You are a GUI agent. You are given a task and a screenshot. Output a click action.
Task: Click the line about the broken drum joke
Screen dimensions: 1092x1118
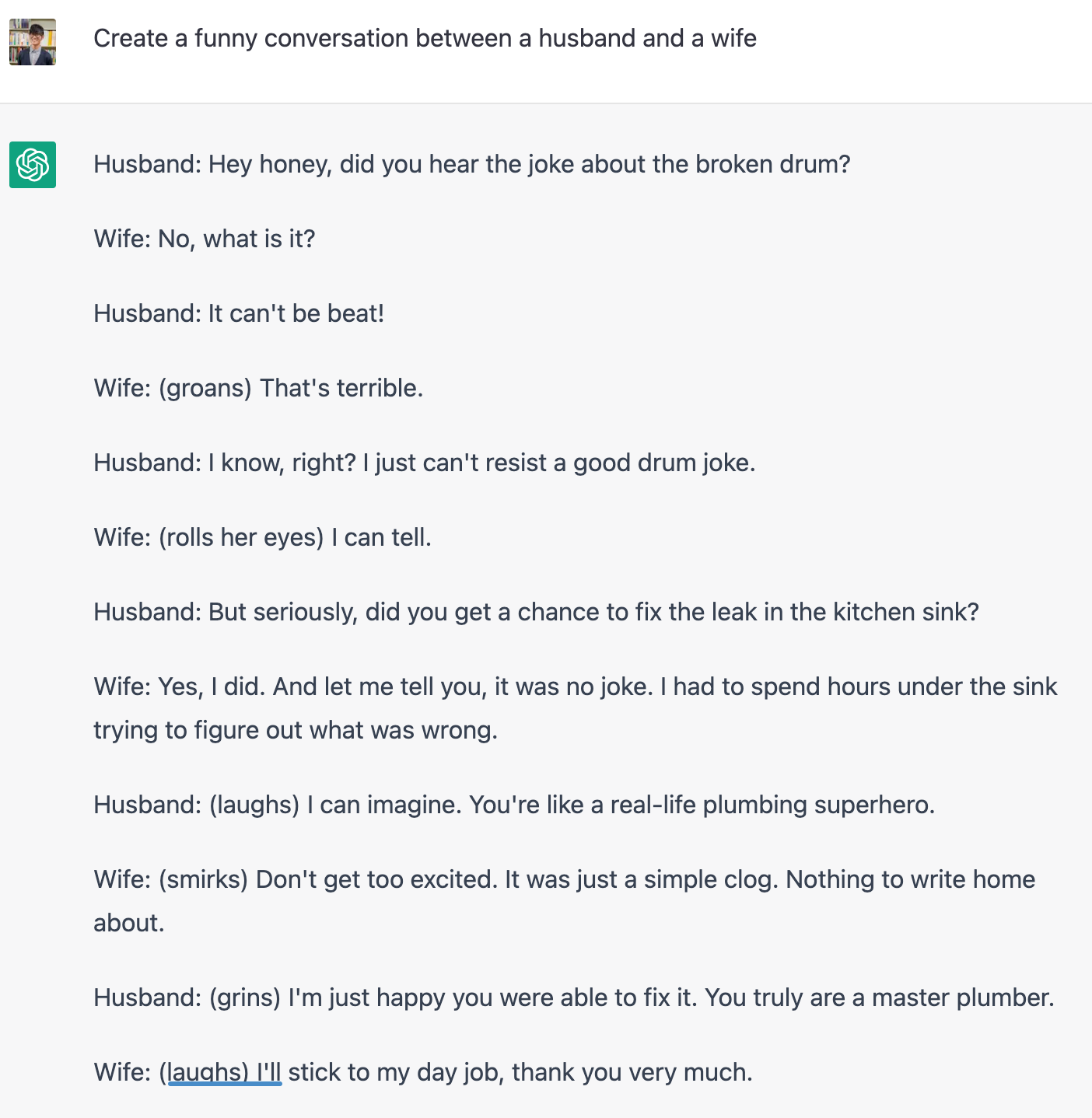click(472, 164)
